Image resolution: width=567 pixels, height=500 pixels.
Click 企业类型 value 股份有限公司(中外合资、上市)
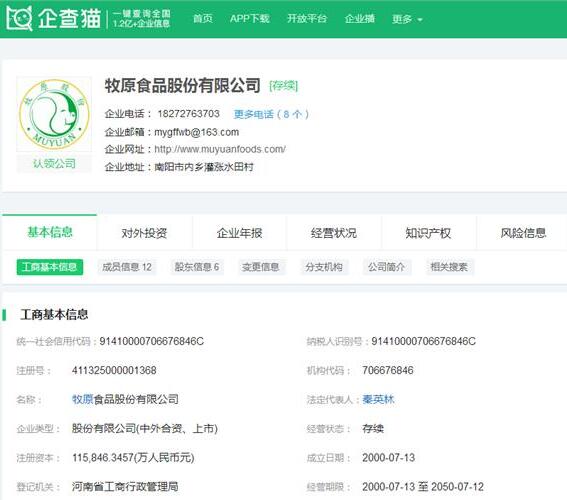[x=145, y=429]
